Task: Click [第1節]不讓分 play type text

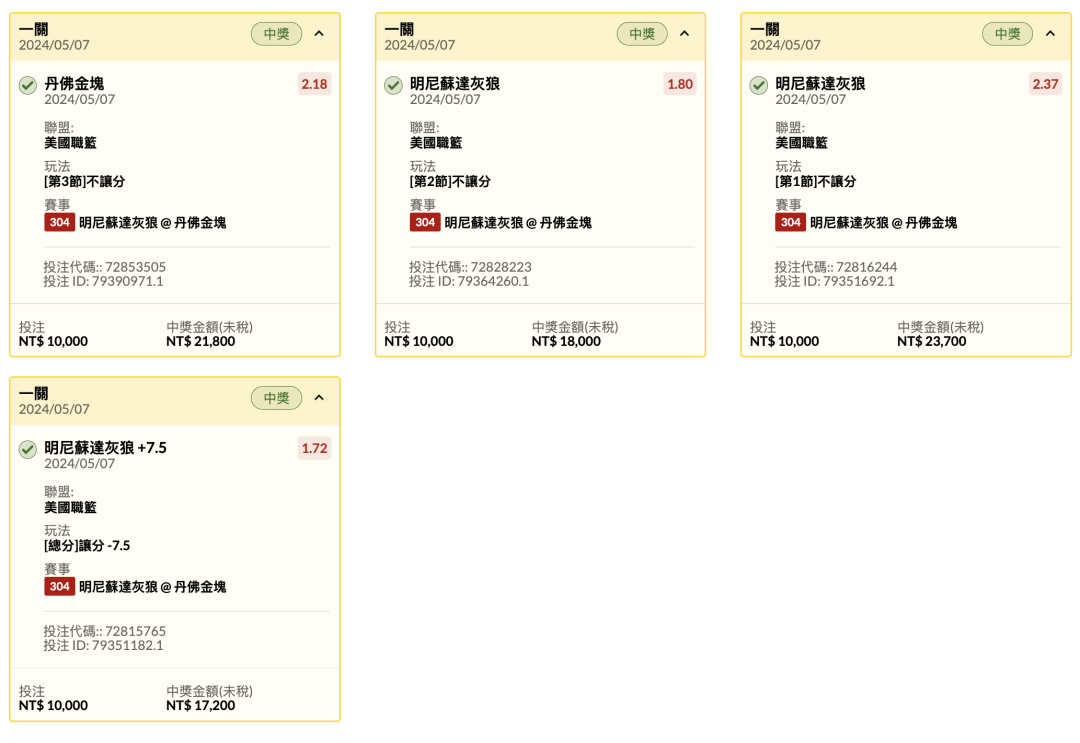Action: [x=816, y=182]
